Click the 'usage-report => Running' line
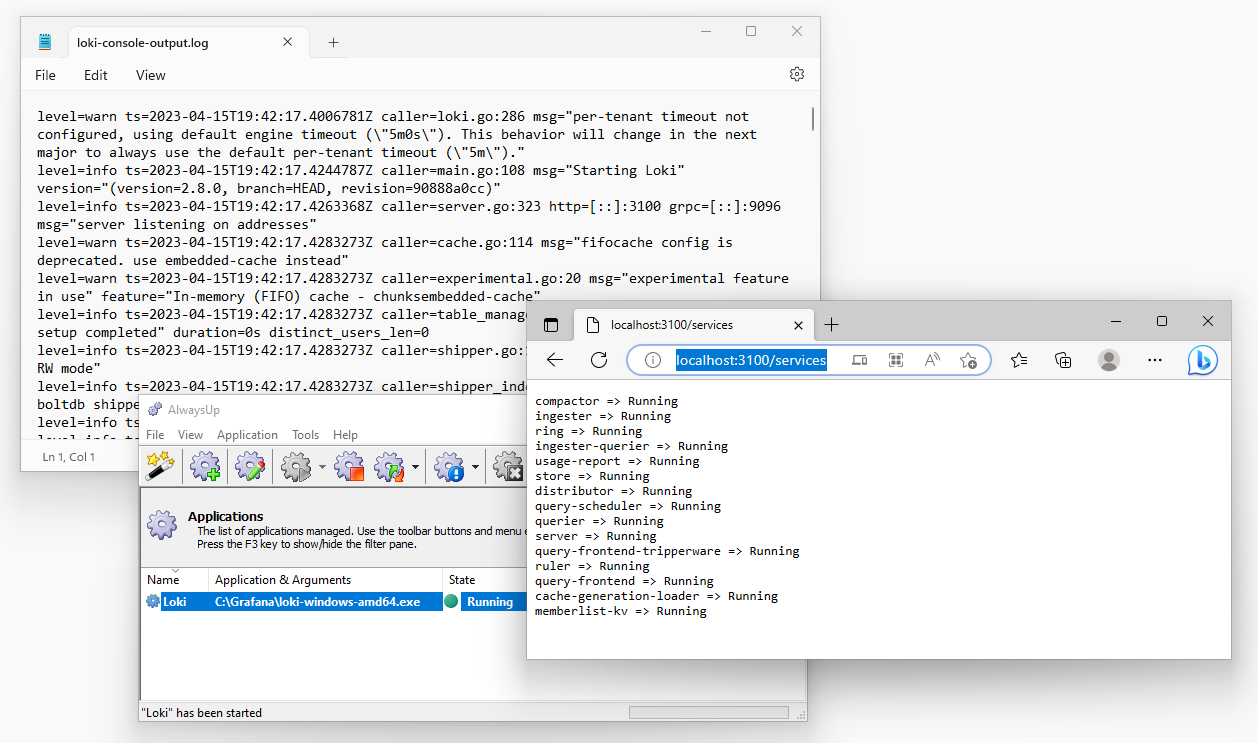The width and height of the screenshot is (1258, 743). click(617, 461)
